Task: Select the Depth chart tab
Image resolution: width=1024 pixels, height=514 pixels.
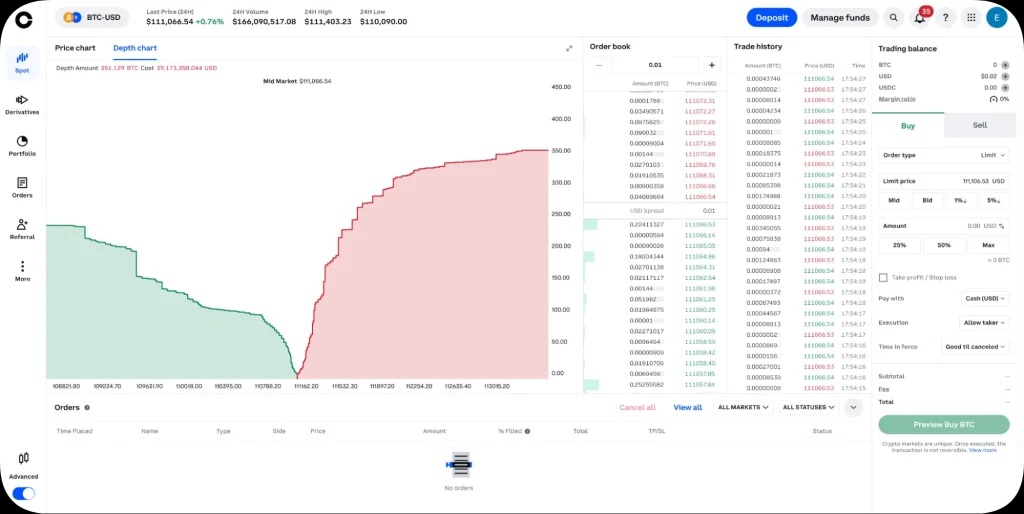Action: pos(134,48)
